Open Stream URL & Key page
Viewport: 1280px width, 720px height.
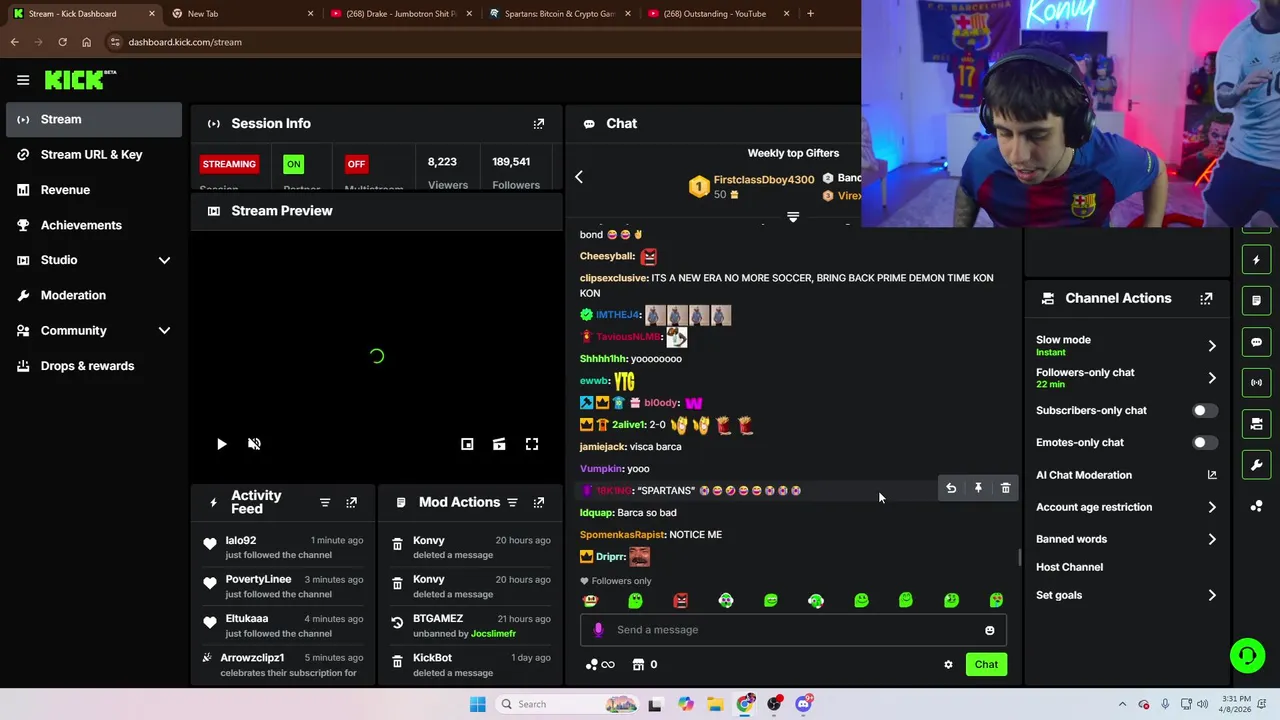coord(91,154)
